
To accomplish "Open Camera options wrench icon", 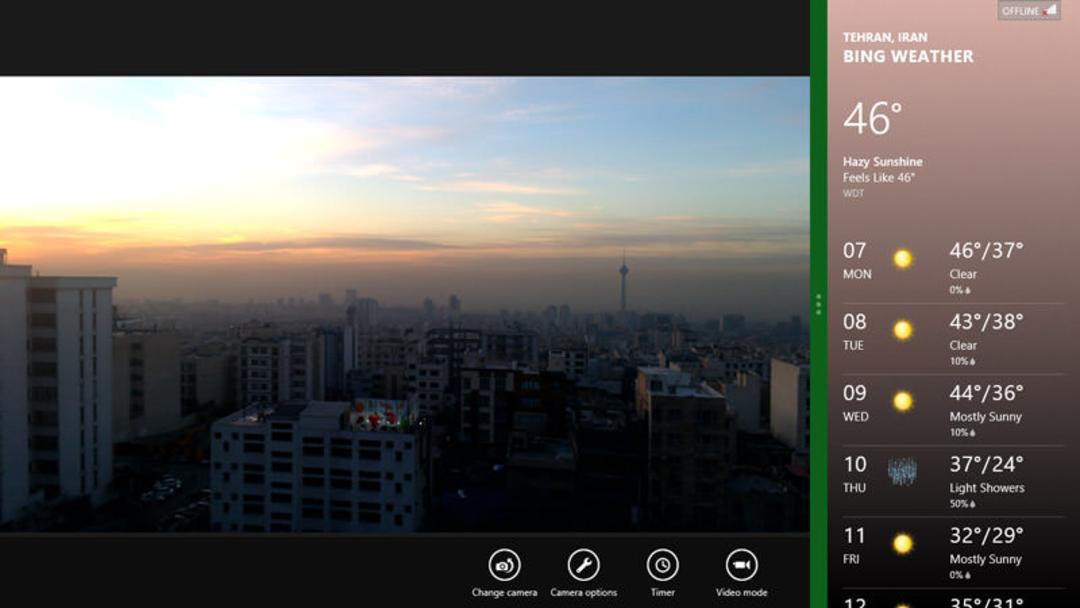I will pos(583,565).
